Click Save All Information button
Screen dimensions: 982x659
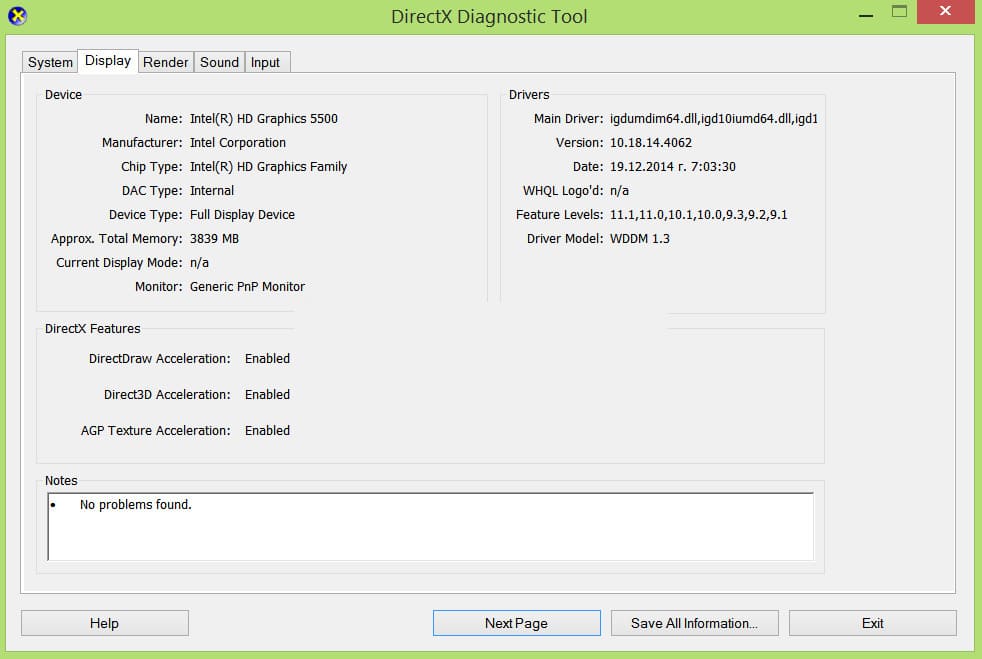pyautogui.click(x=694, y=623)
